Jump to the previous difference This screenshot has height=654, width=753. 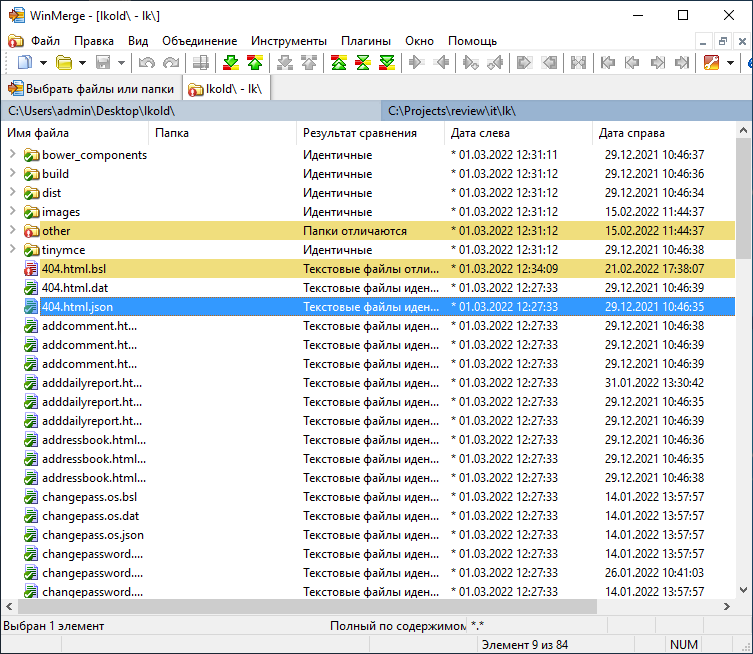point(254,63)
